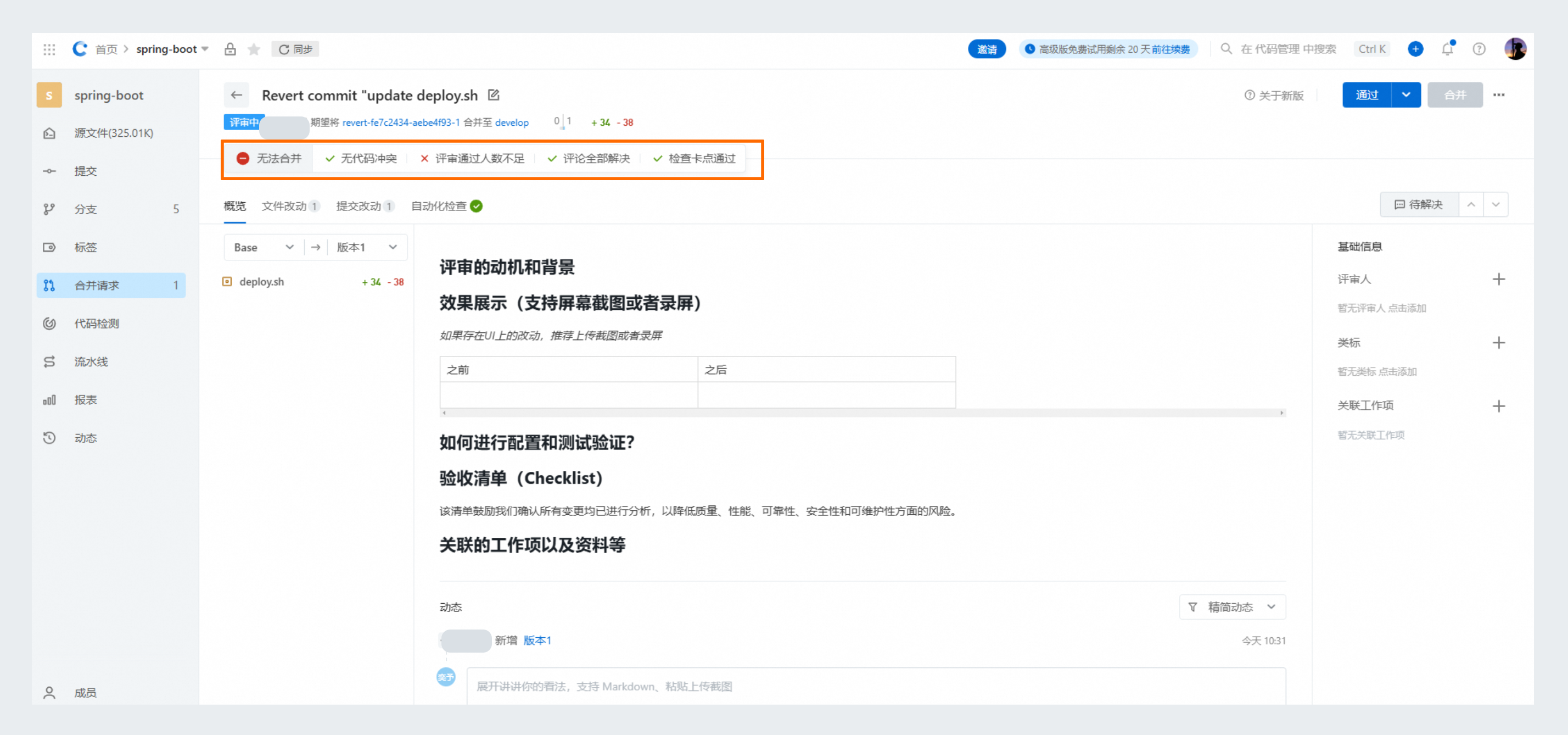Click the back arrow button
The image size is (1568, 735).
[237, 95]
